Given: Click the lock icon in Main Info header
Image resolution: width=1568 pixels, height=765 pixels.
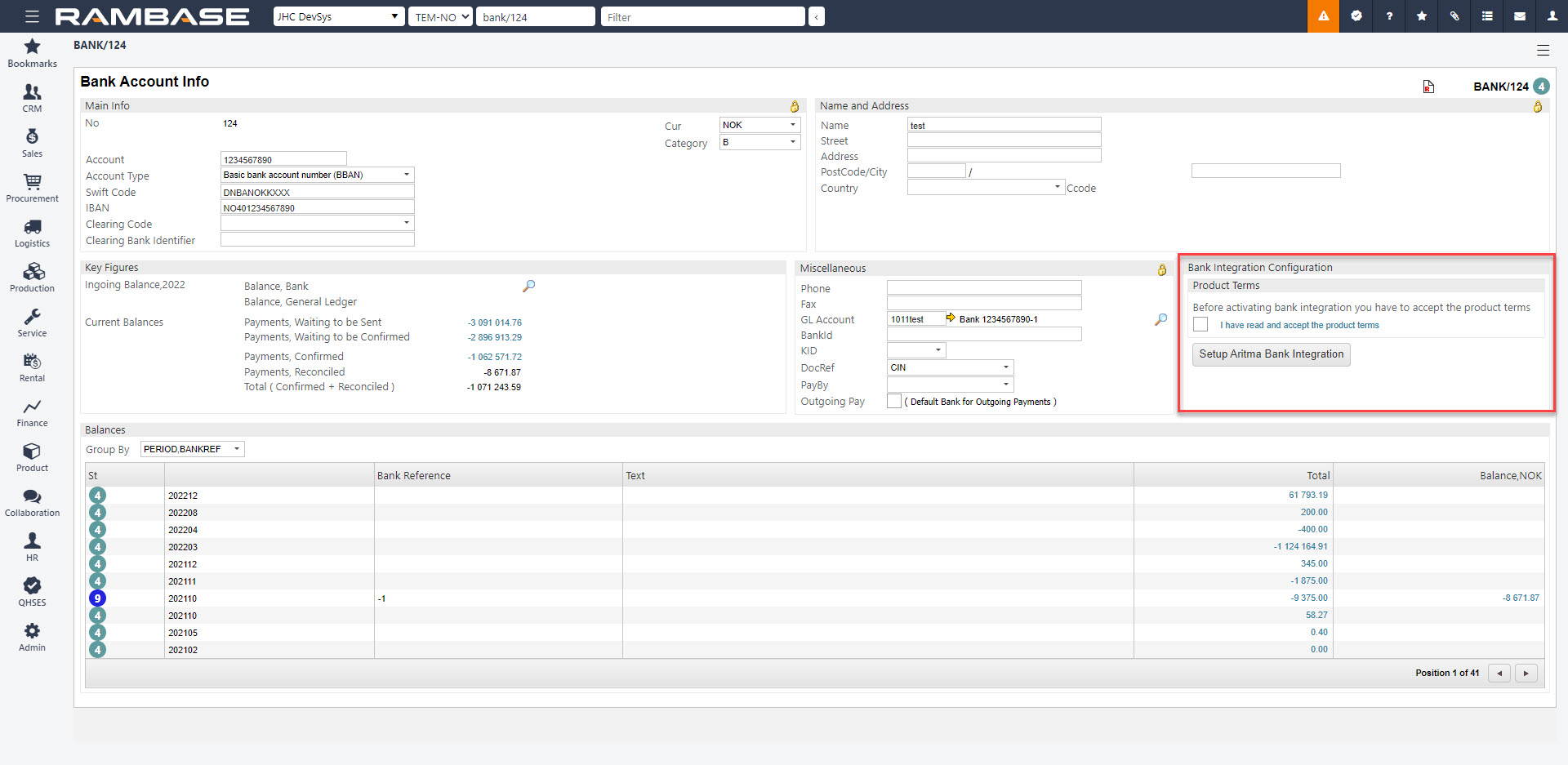Looking at the screenshot, I should tap(794, 106).
